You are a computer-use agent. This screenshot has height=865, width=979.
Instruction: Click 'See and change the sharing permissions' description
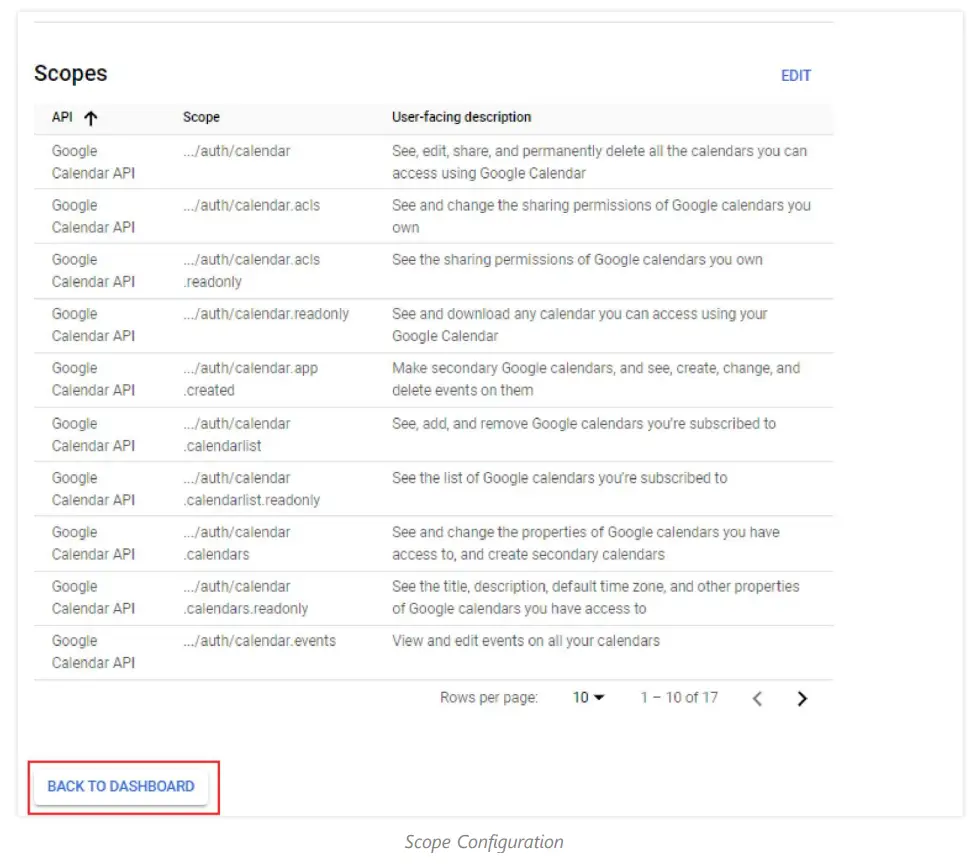(601, 216)
